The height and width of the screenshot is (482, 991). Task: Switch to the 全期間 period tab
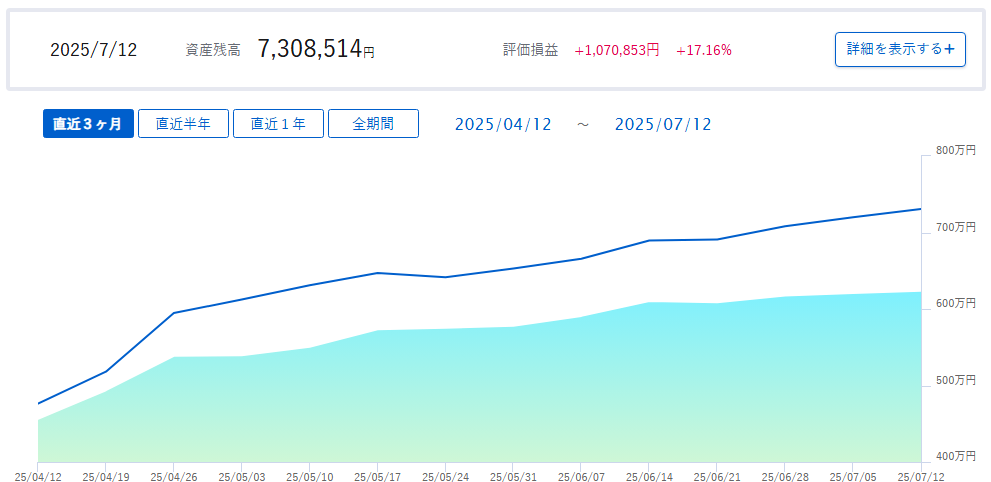[x=374, y=124]
